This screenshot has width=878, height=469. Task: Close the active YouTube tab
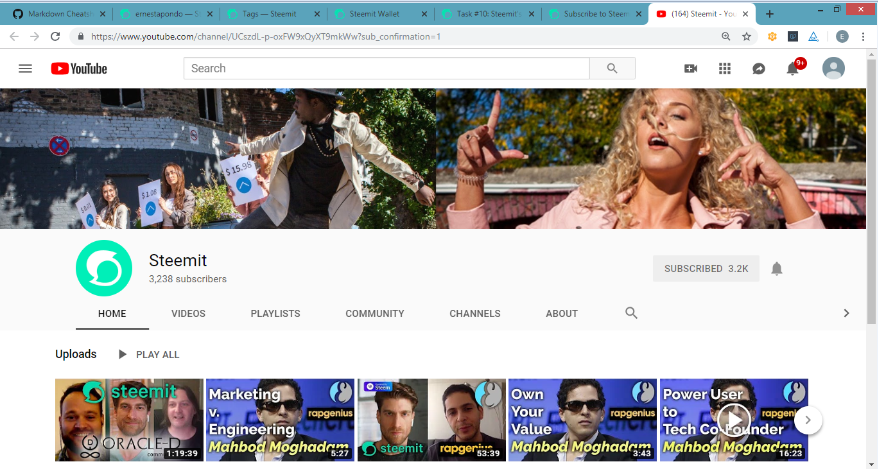click(745, 14)
